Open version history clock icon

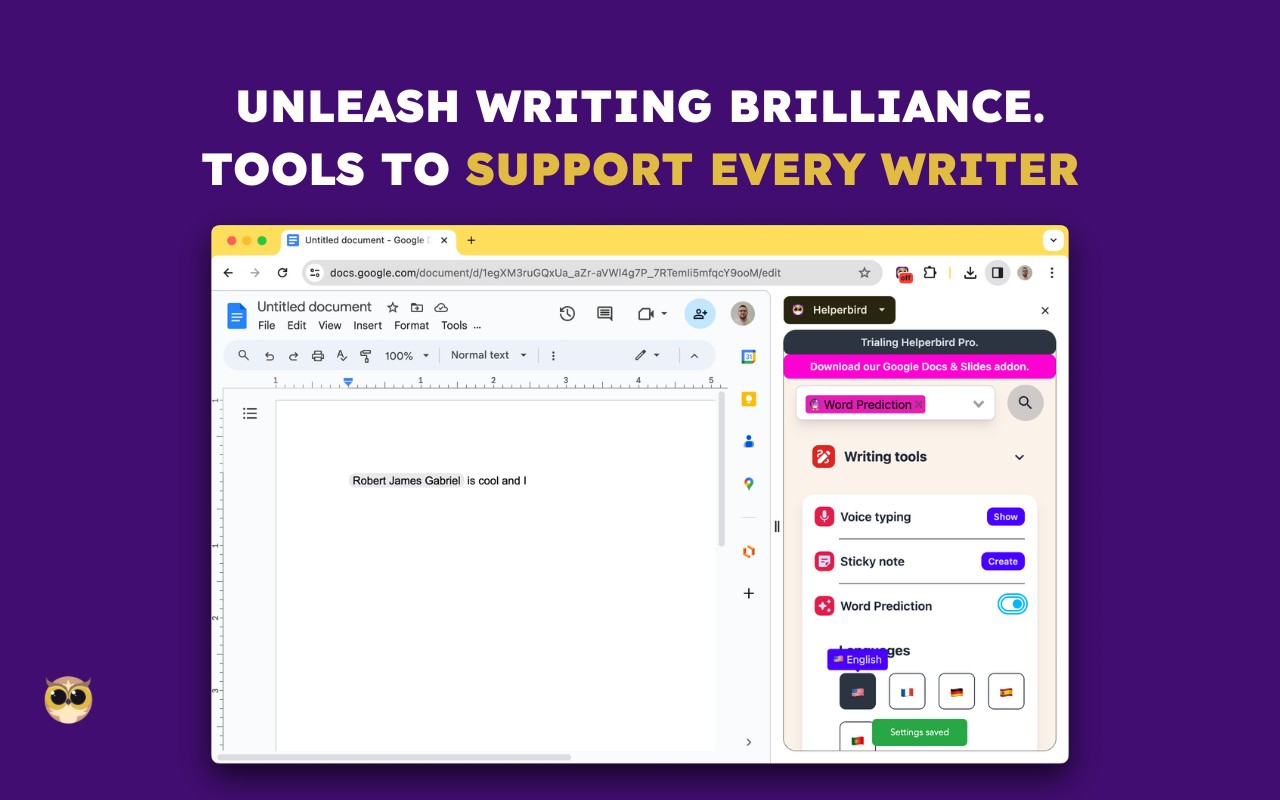(x=567, y=314)
